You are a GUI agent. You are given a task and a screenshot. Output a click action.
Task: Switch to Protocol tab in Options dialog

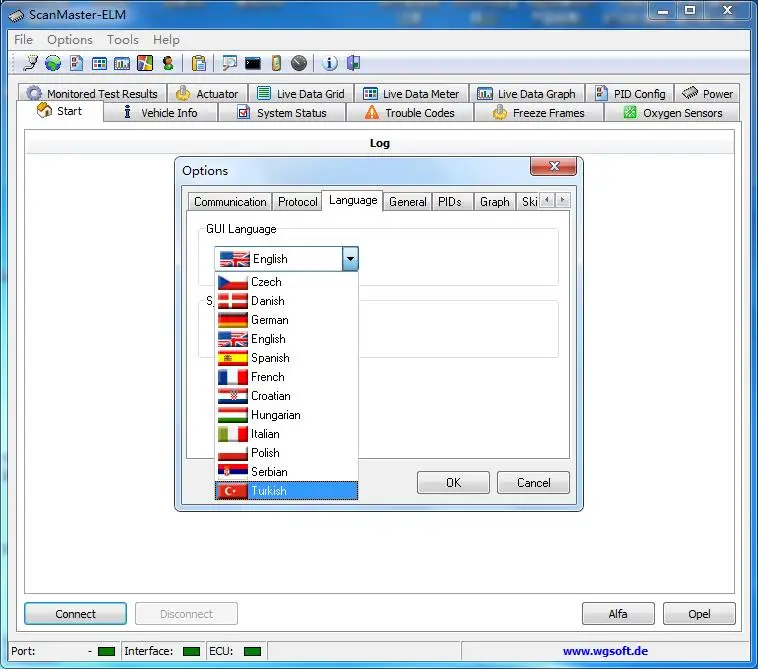tap(298, 202)
